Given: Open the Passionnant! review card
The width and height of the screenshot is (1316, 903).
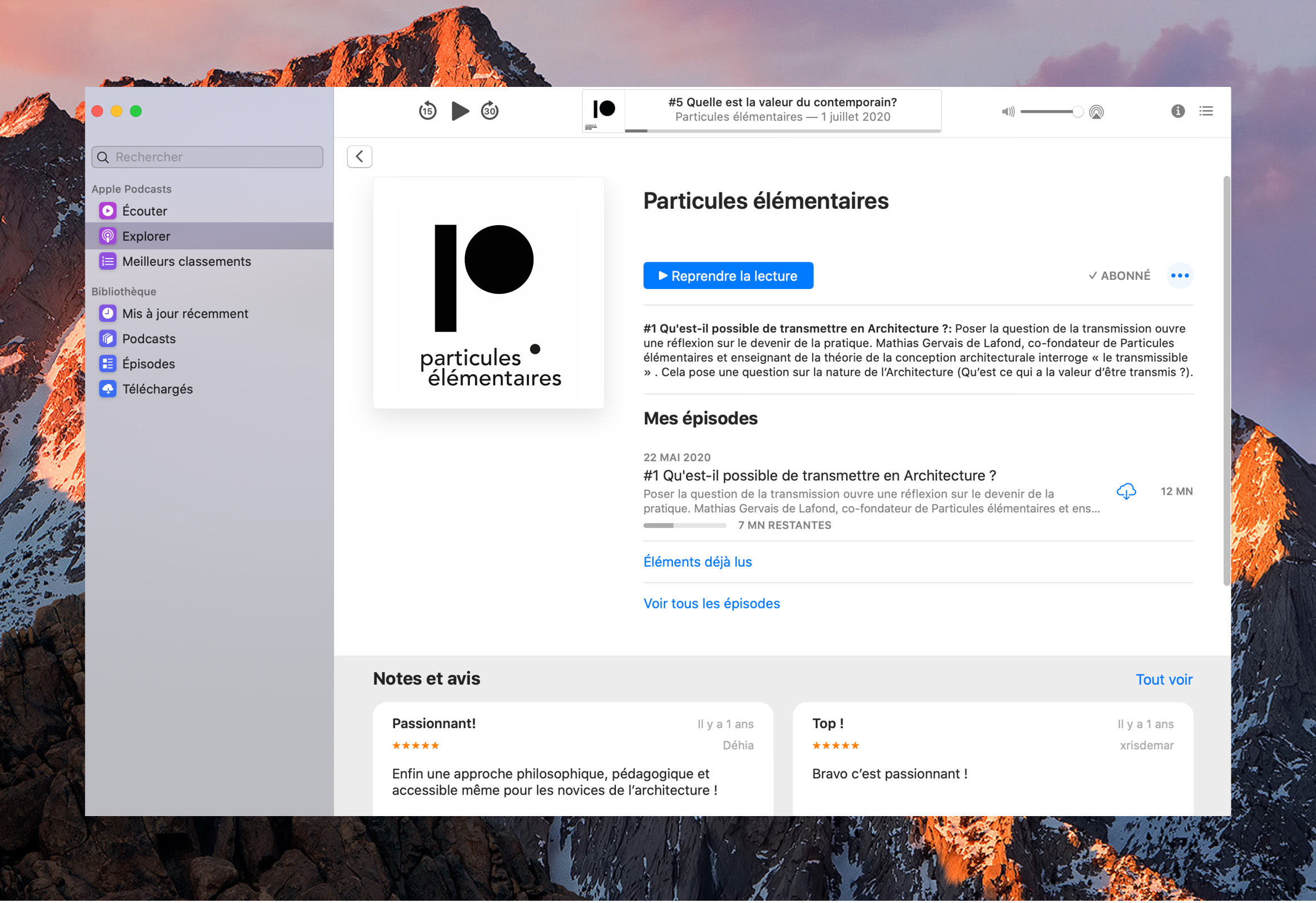Looking at the screenshot, I should [573, 760].
